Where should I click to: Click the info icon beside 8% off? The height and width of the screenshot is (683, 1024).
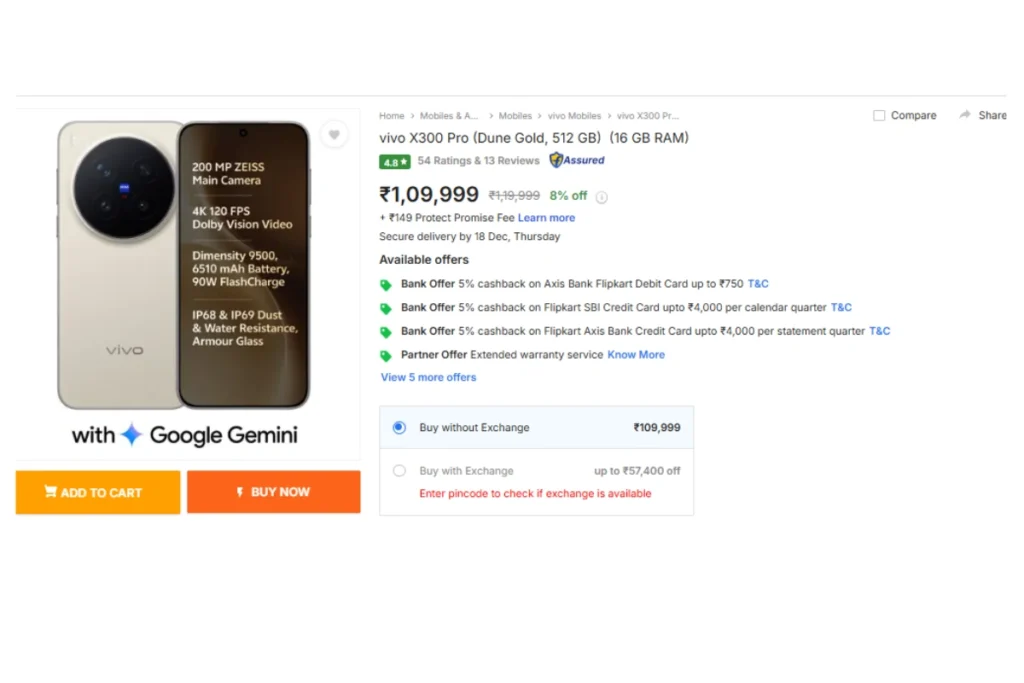tap(602, 197)
